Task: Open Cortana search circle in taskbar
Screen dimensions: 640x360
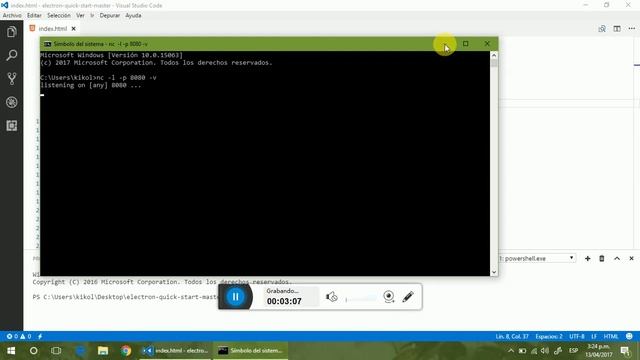Action: pyautogui.click(x=33, y=351)
